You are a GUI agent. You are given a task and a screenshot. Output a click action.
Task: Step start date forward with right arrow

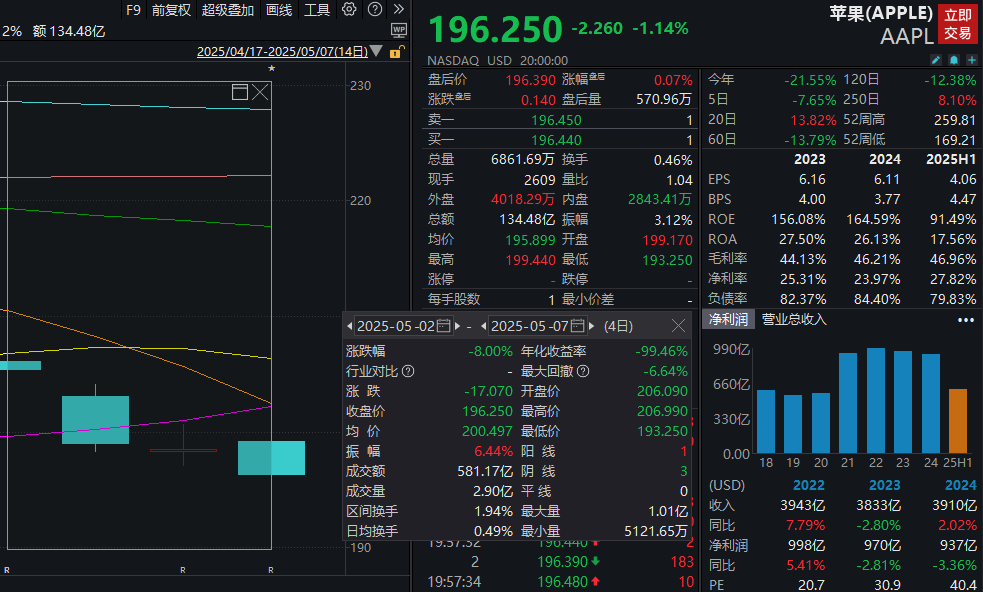pos(458,326)
